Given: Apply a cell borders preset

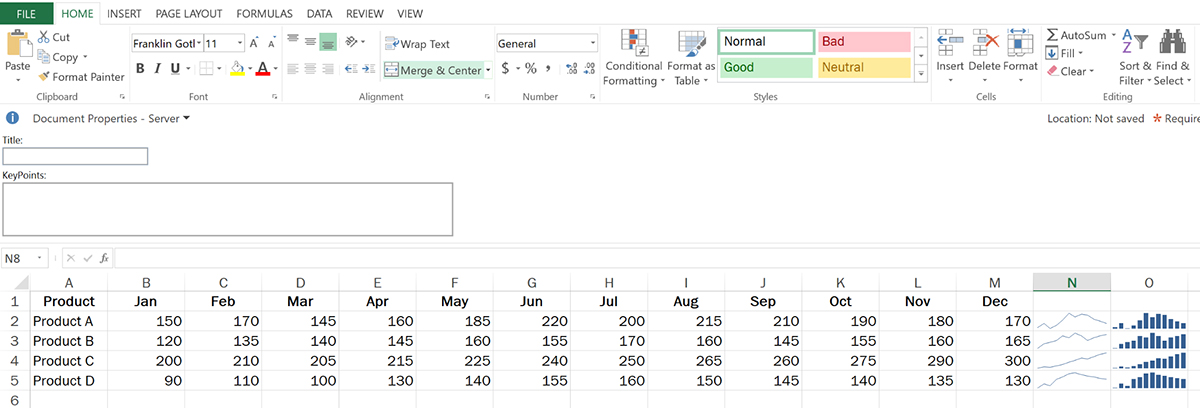Looking at the screenshot, I should (x=205, y=69).
